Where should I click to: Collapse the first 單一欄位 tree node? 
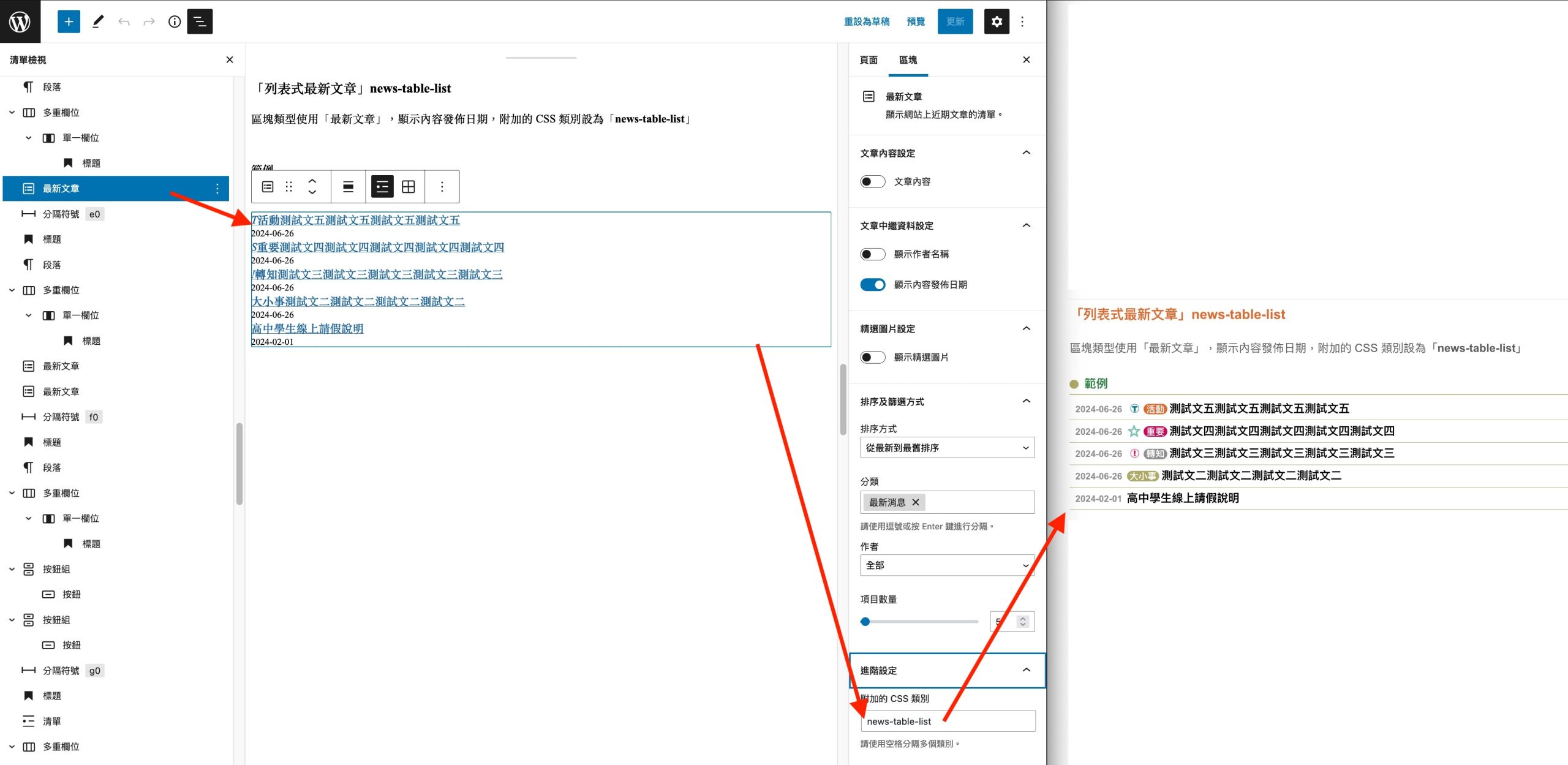coord(28,138)
